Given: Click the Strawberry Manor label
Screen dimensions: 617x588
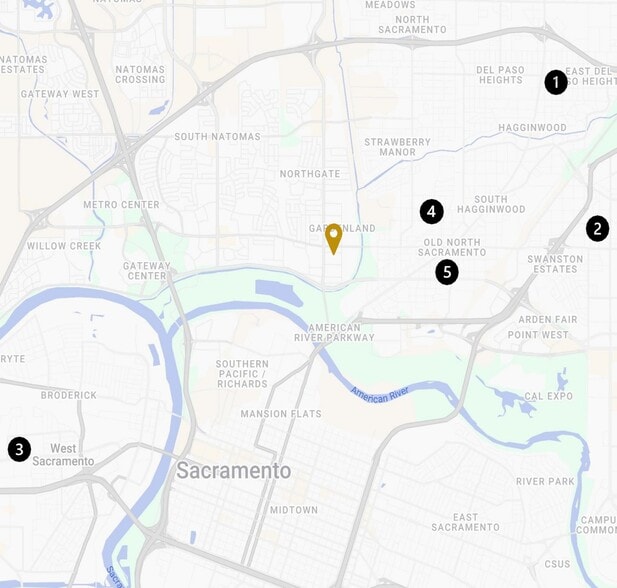Looking at the screenshot, I should click(397, 147).
